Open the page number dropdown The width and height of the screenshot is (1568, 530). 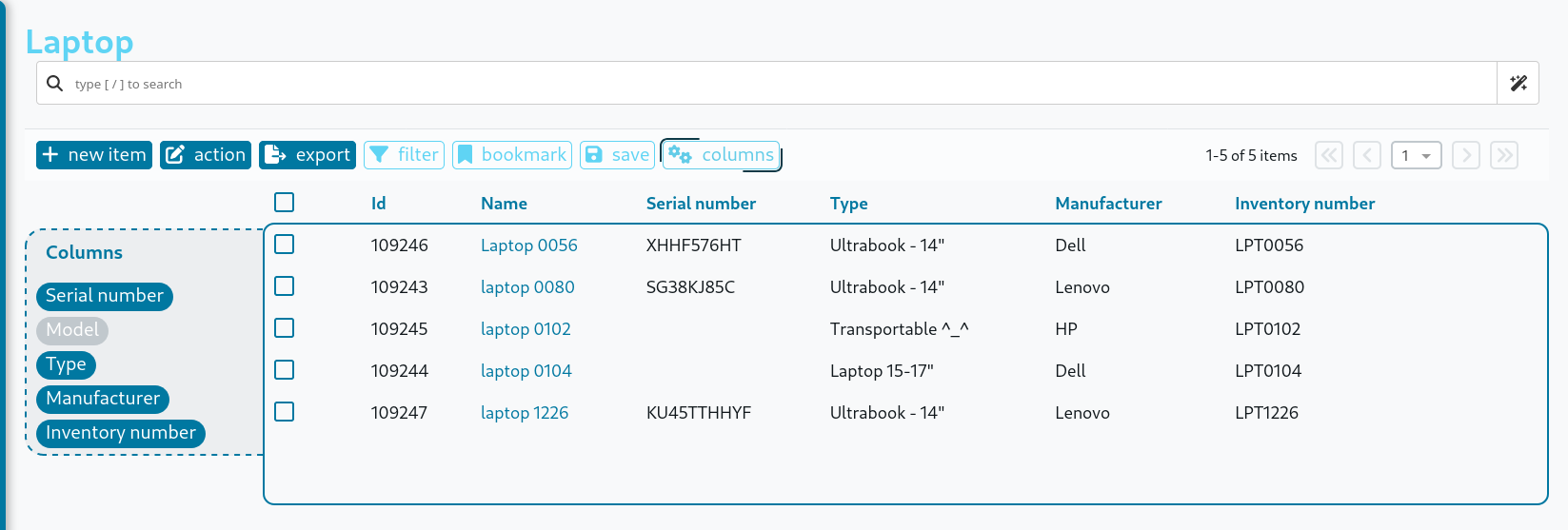point(1416,156)
